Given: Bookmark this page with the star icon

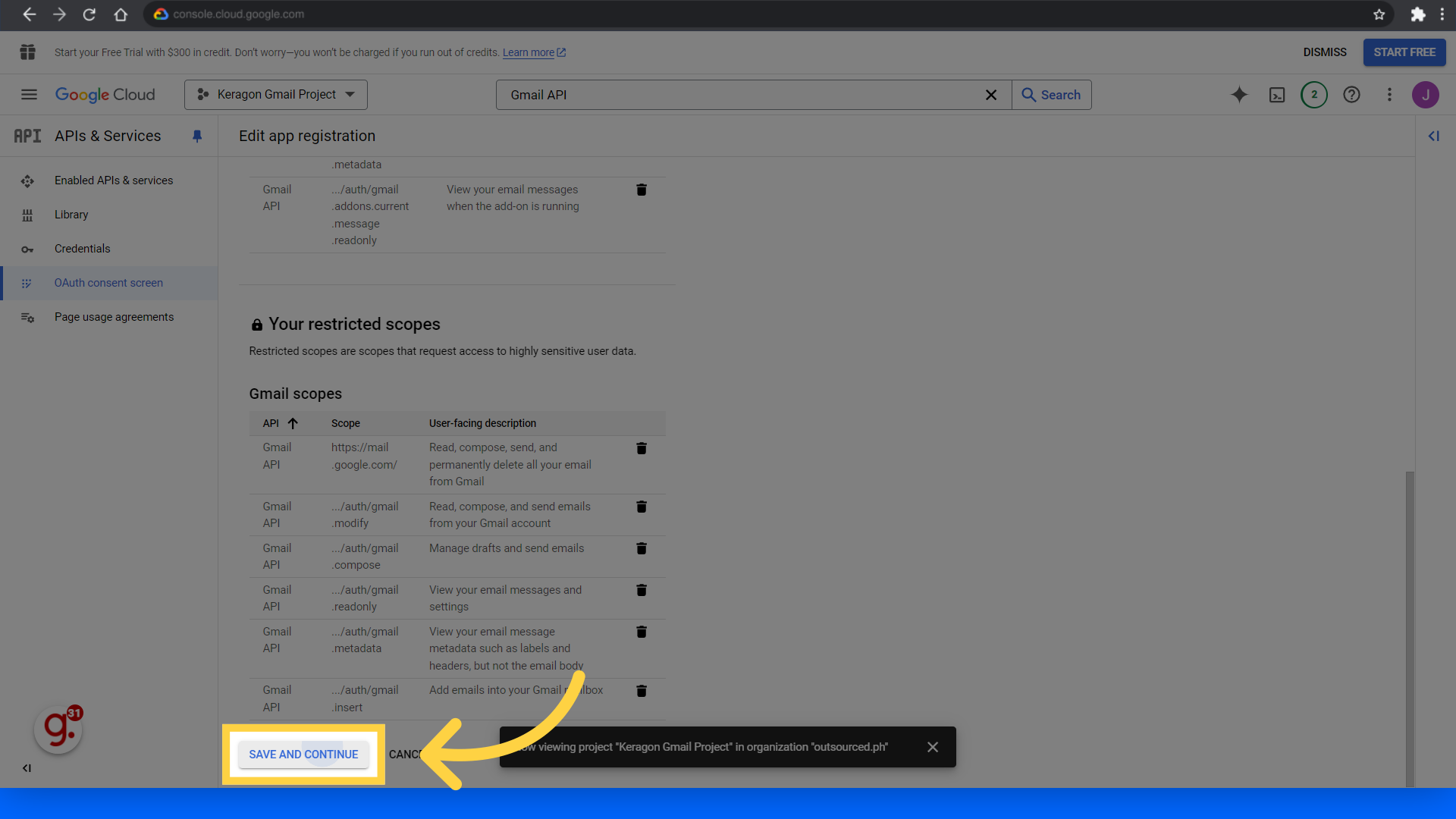Looking at the screenshot, I should [1379, 14].
